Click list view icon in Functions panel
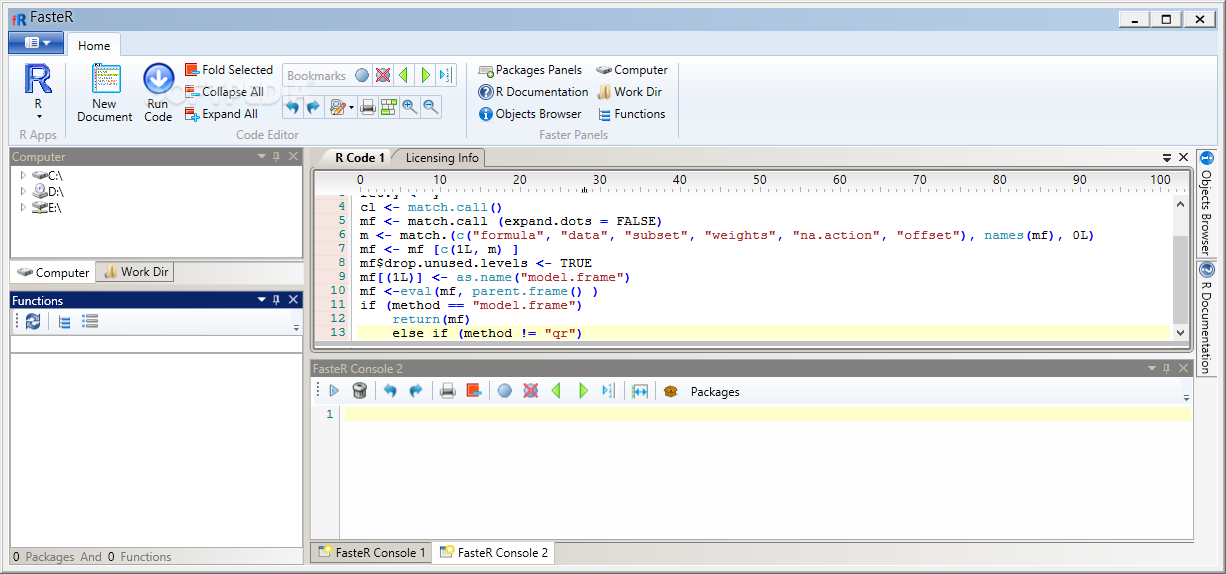Viewport: 1226px width, 574px height. click(x=90, y=321)
